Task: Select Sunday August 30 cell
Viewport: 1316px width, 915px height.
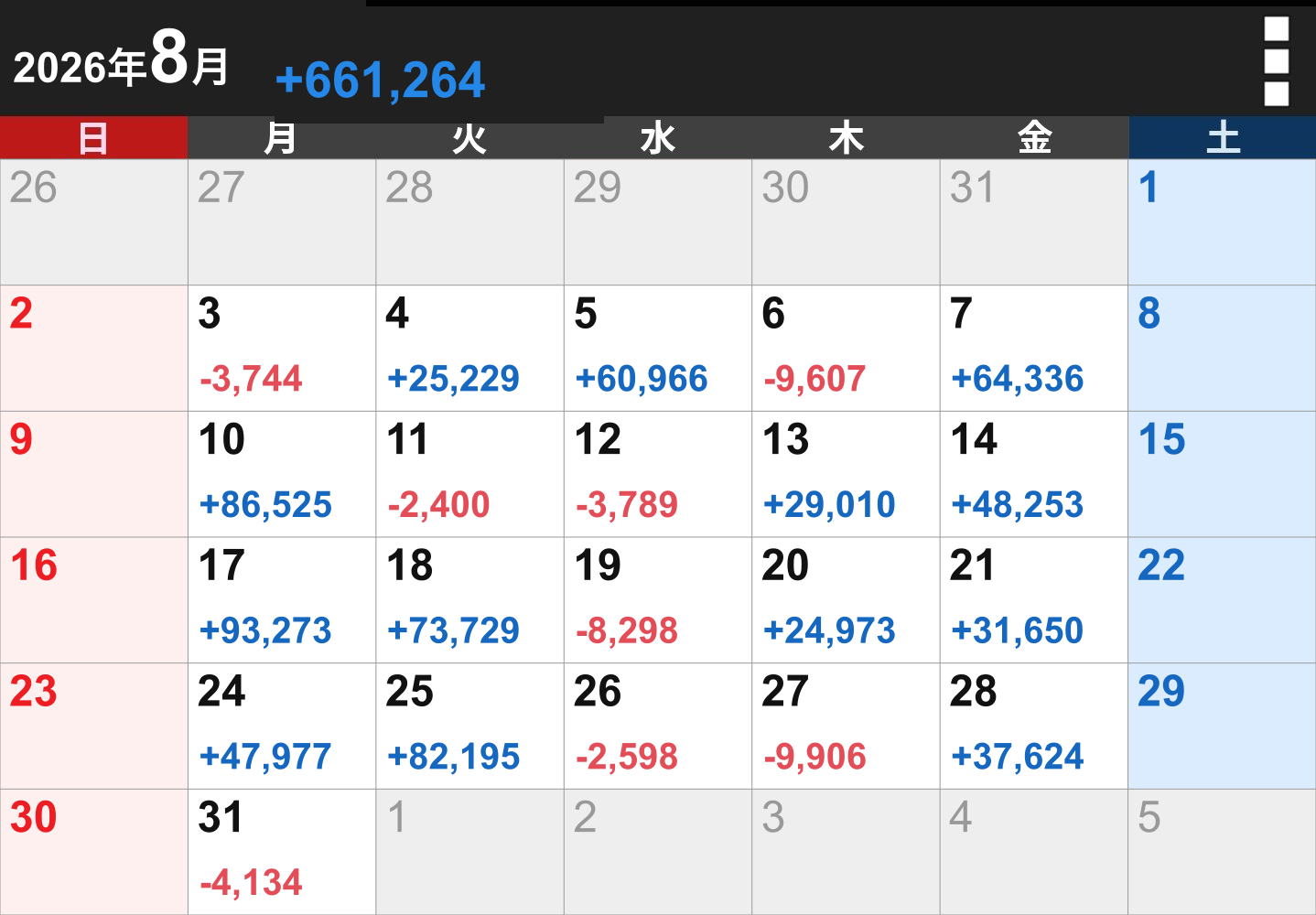Action: [x=93, y=852]
